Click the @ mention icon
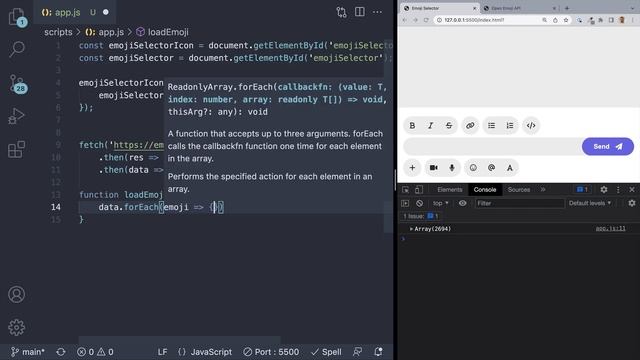This screenshot has height=360, width=640. tap(491, 168)
